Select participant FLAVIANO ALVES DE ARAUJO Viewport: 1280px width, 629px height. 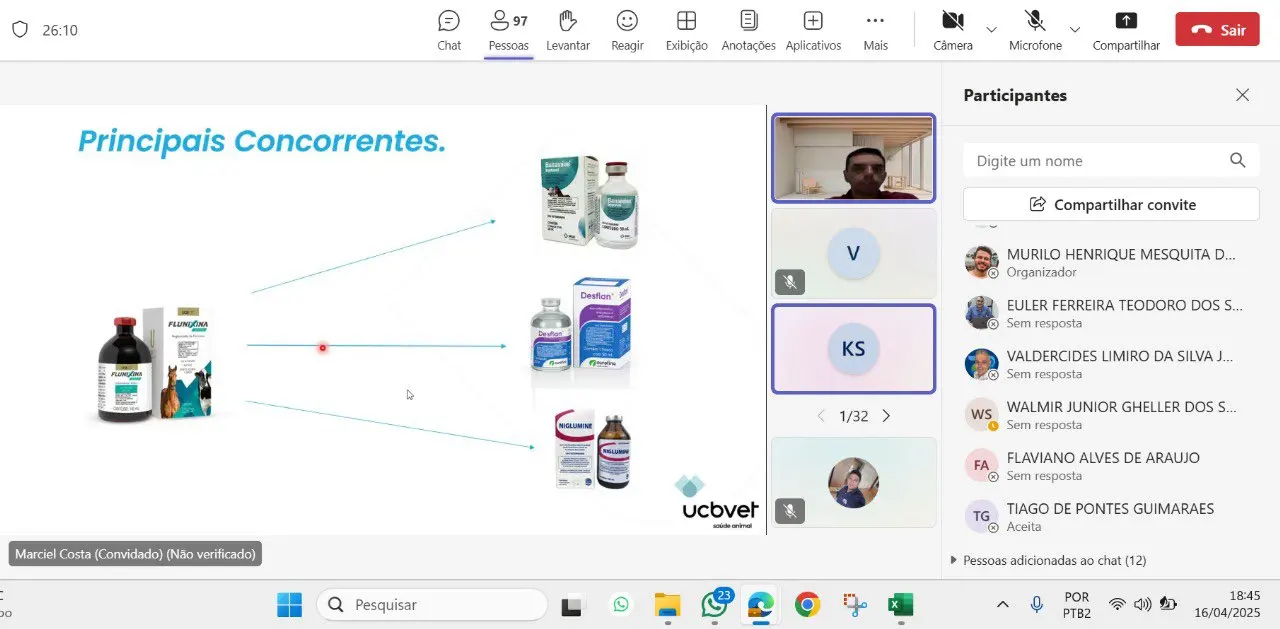tap(1111, 466)
